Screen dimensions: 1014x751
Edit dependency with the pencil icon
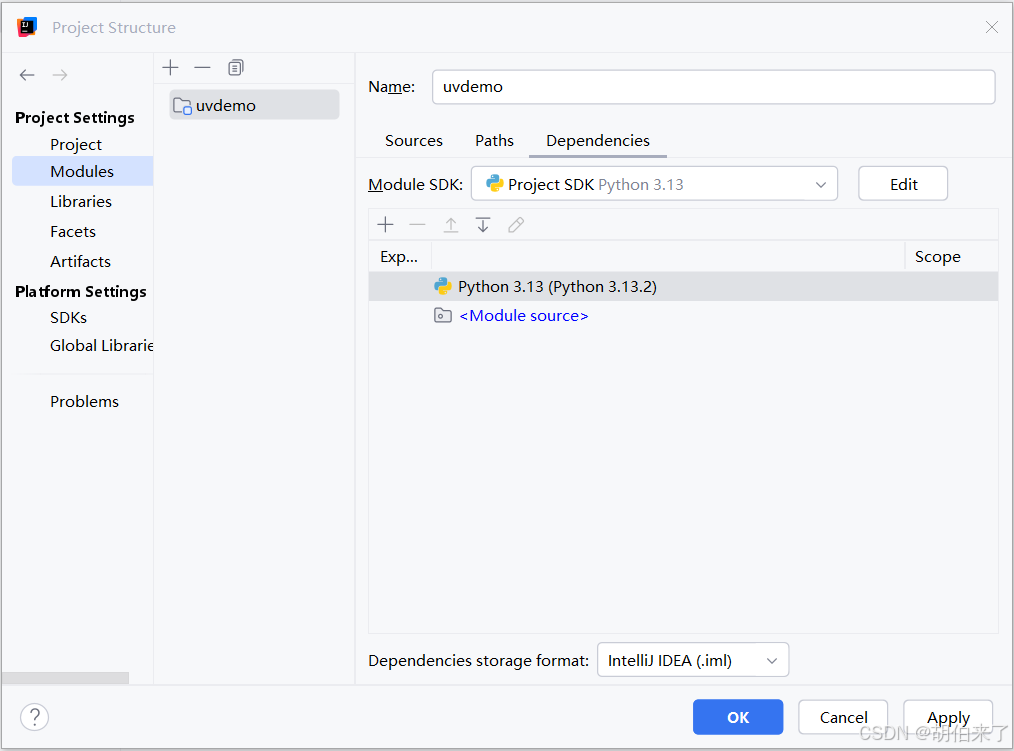(x=516, y=224)
